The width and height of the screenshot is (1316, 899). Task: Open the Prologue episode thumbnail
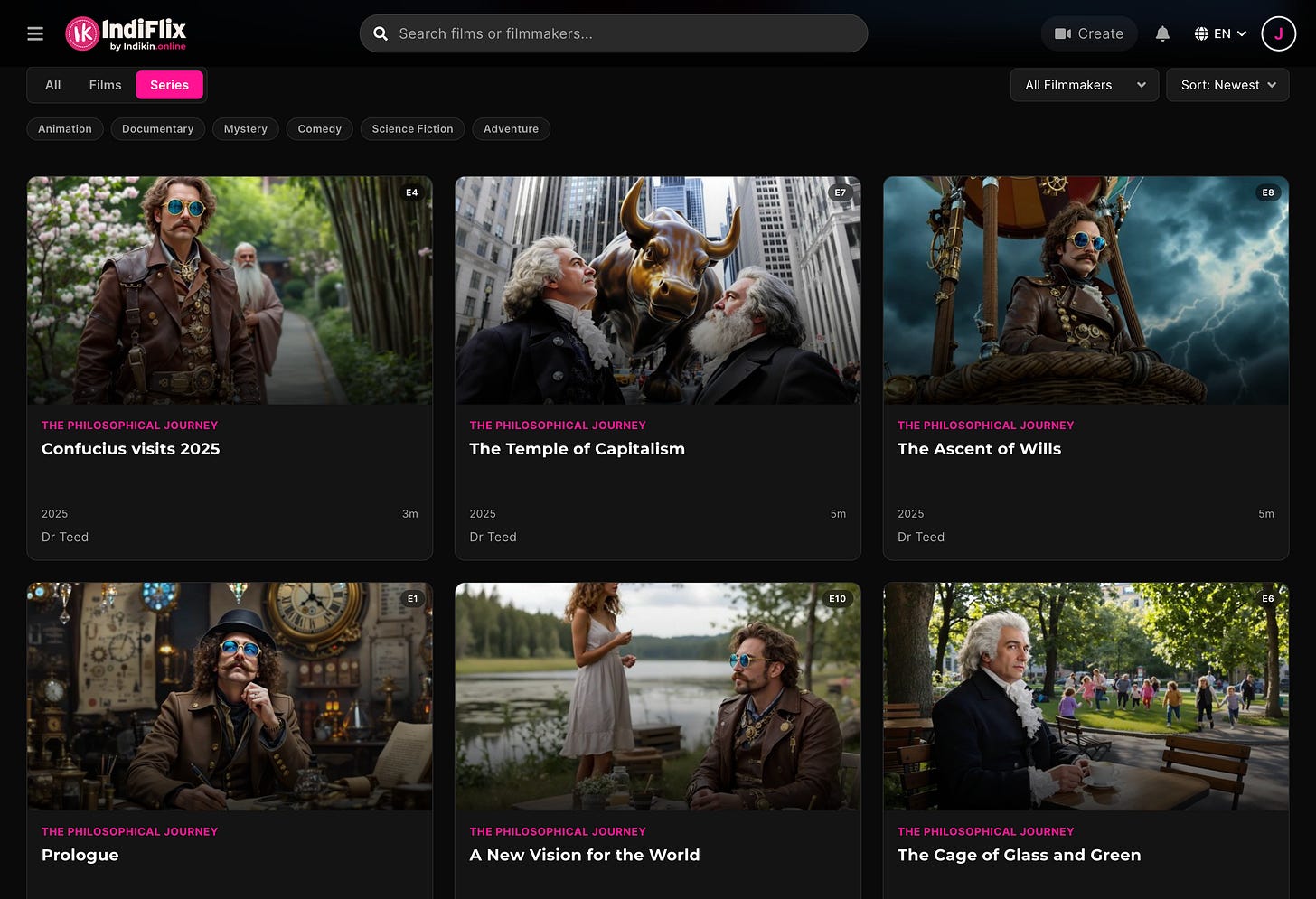pyautogui.click(x=230, y=696)
